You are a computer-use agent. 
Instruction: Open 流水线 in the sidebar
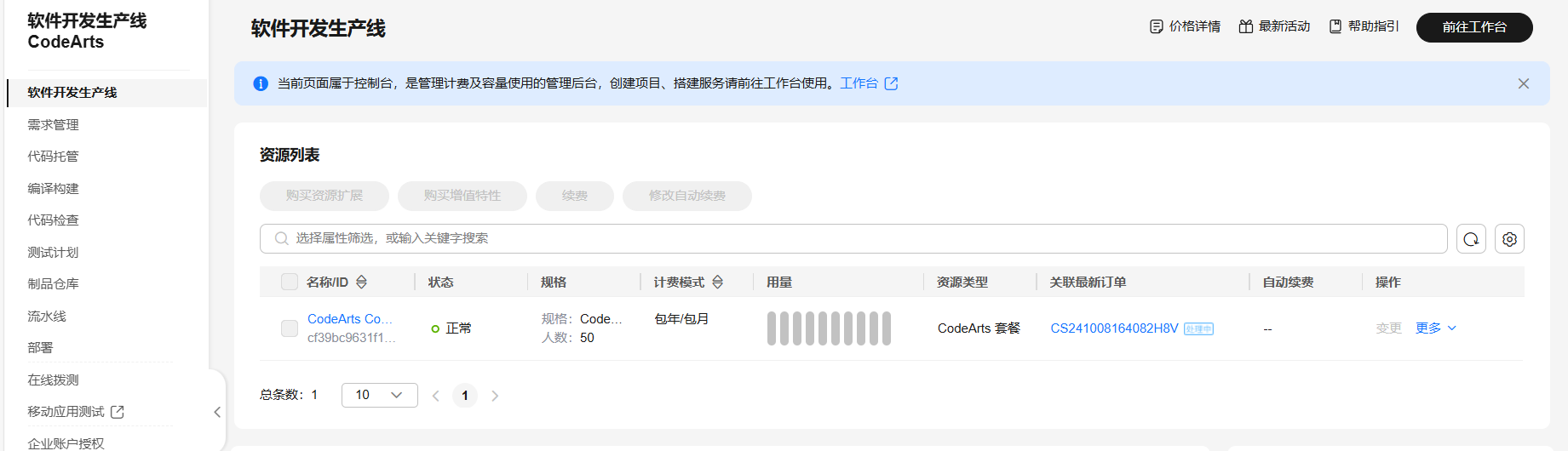click(47, 317)
